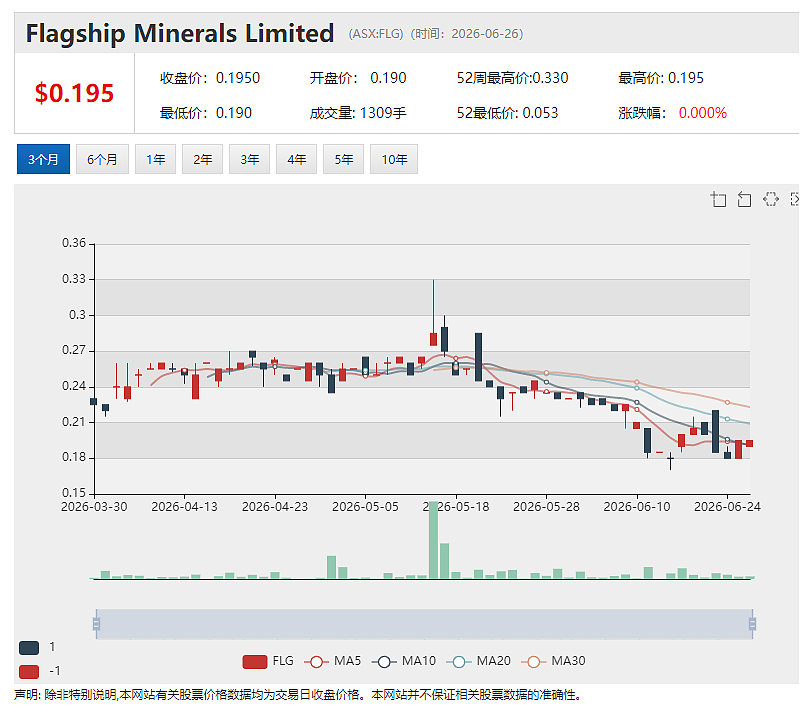
Task: Click the 声明 disclaimer text below chart
Action: coord(297,695)
